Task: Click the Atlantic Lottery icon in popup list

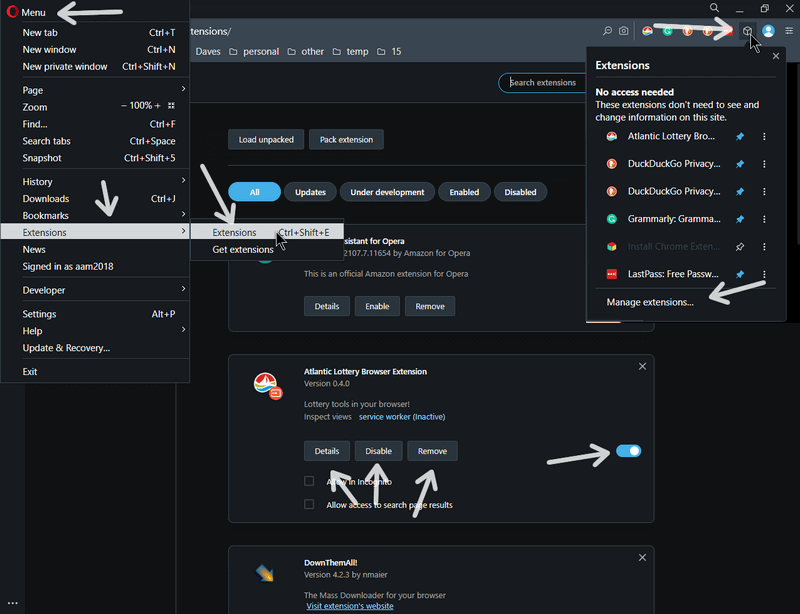Action: pyautogui.click(x=612, y=136)
